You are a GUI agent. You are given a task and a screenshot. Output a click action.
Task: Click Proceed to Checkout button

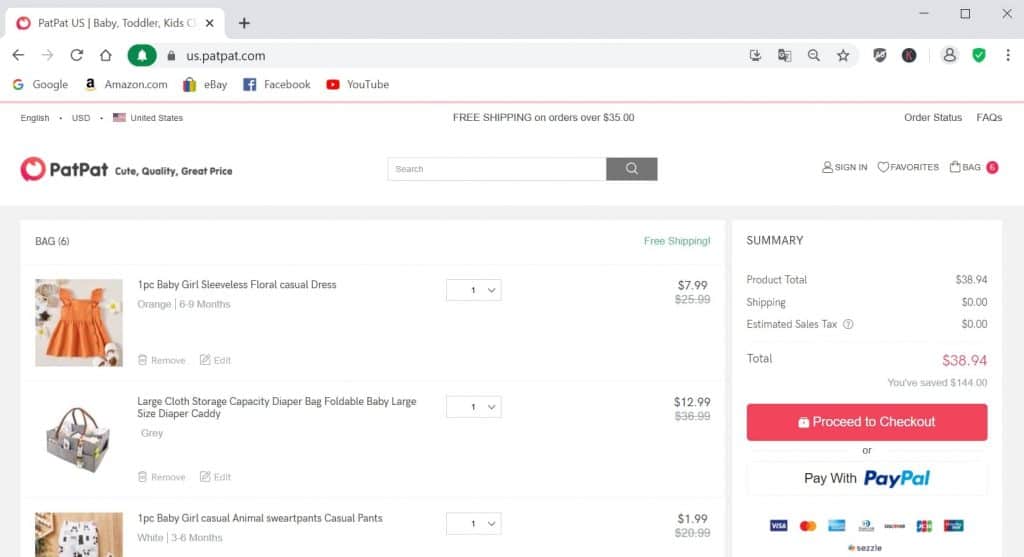pyautogui.click(x=867, y=422)
